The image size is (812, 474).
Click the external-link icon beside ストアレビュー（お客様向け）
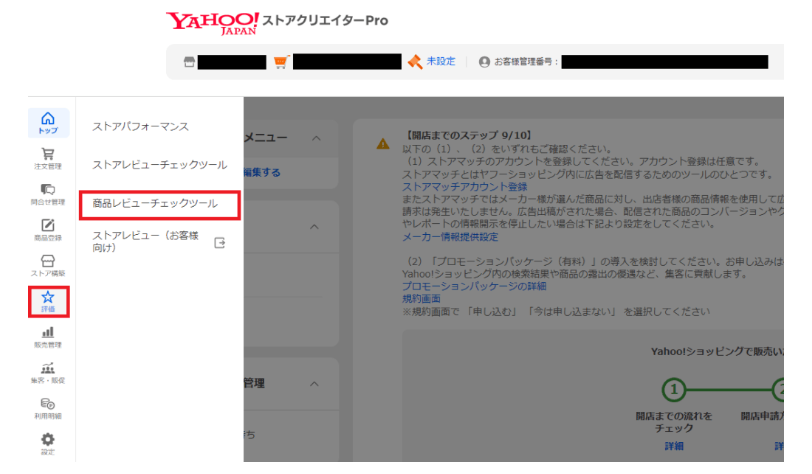220,242
